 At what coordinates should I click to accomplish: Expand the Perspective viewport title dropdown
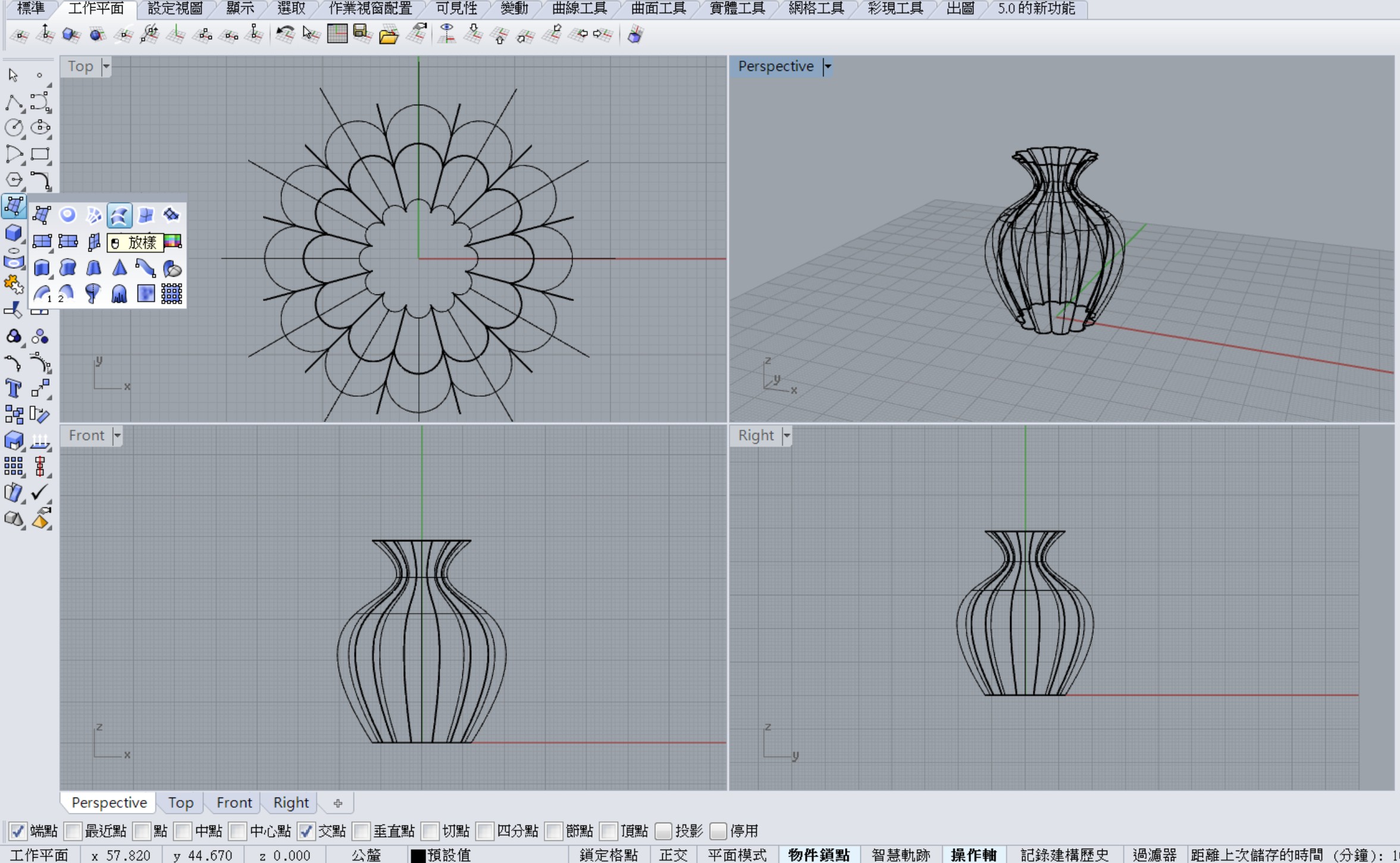(827, 67)
